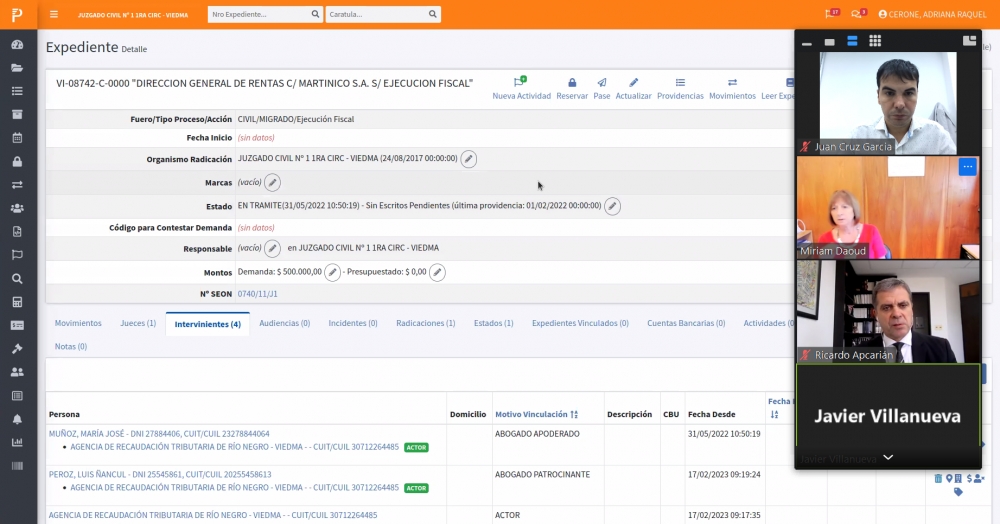Screen dimensions: 1000x524
Task: Switch video panel to single-speaker view
Action: pyautogui.click(x=829, y=41)
